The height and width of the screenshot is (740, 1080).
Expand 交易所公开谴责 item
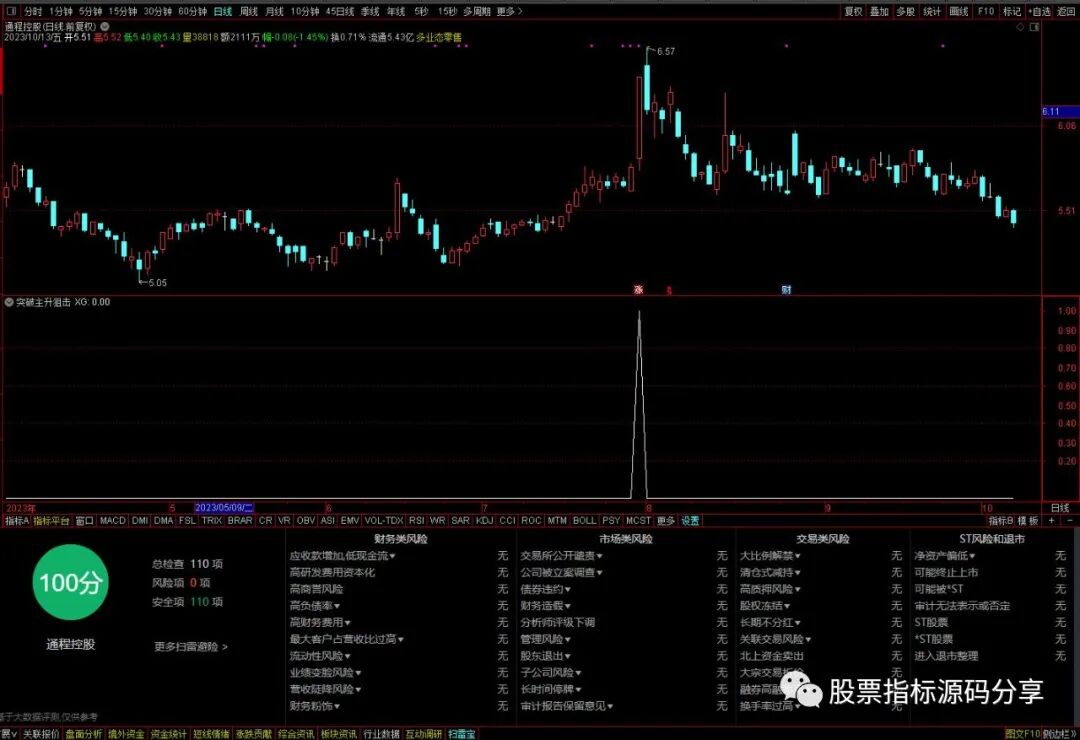click(561, 555)
